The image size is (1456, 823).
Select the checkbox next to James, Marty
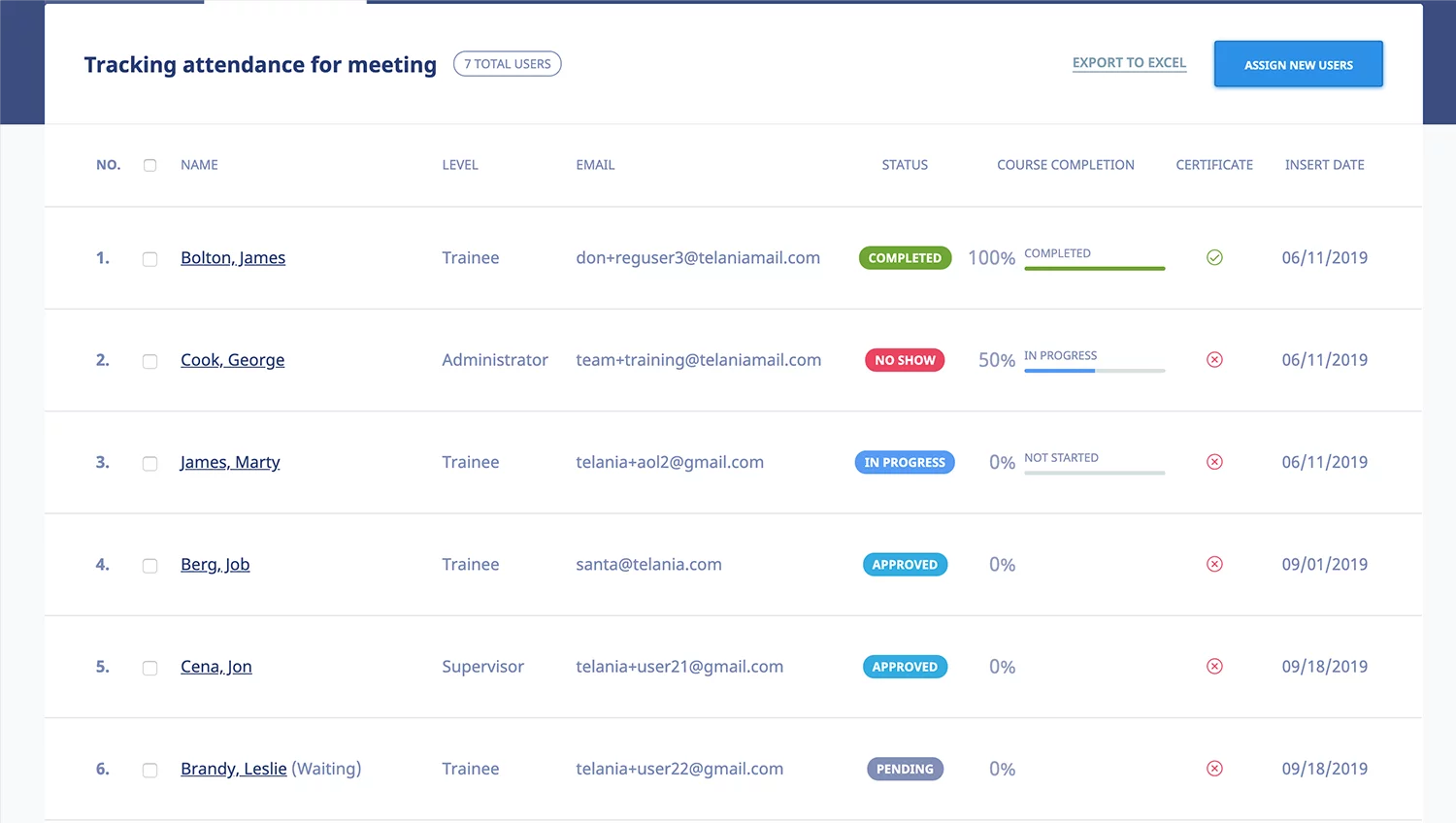pyautogui.click(x=149, y=464)
